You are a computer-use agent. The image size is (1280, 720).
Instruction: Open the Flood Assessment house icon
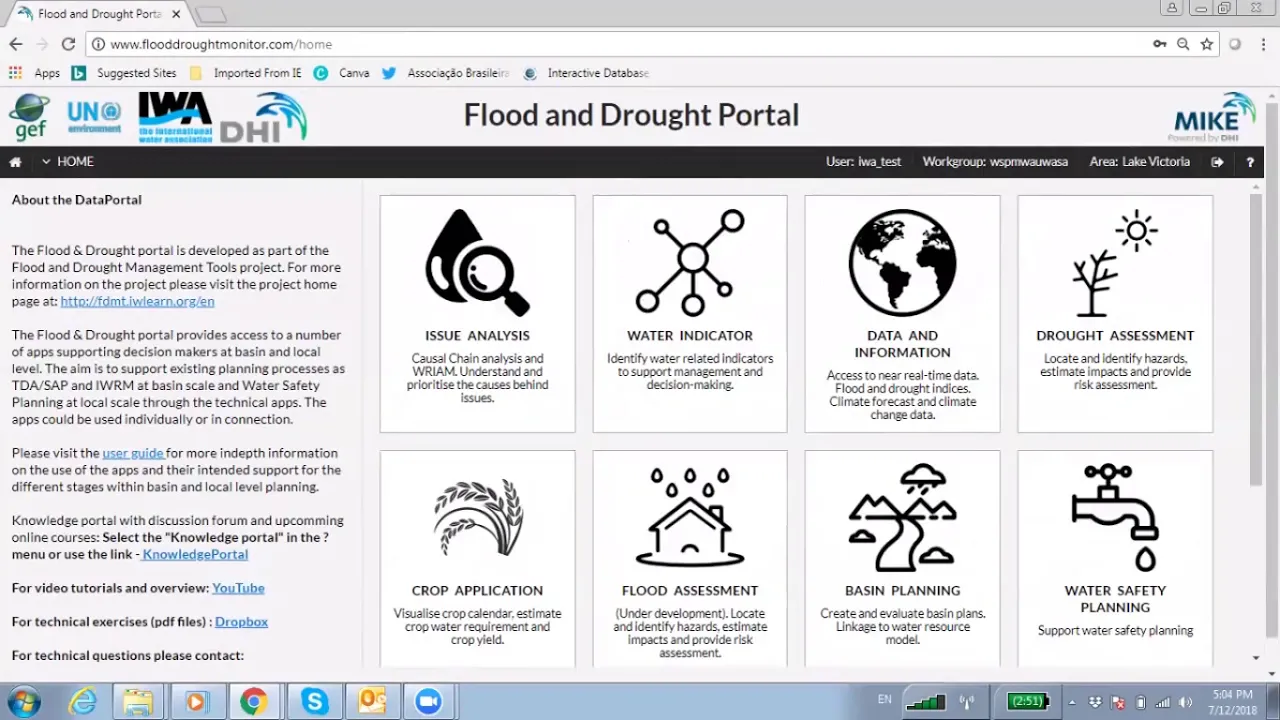pos(690,517)
